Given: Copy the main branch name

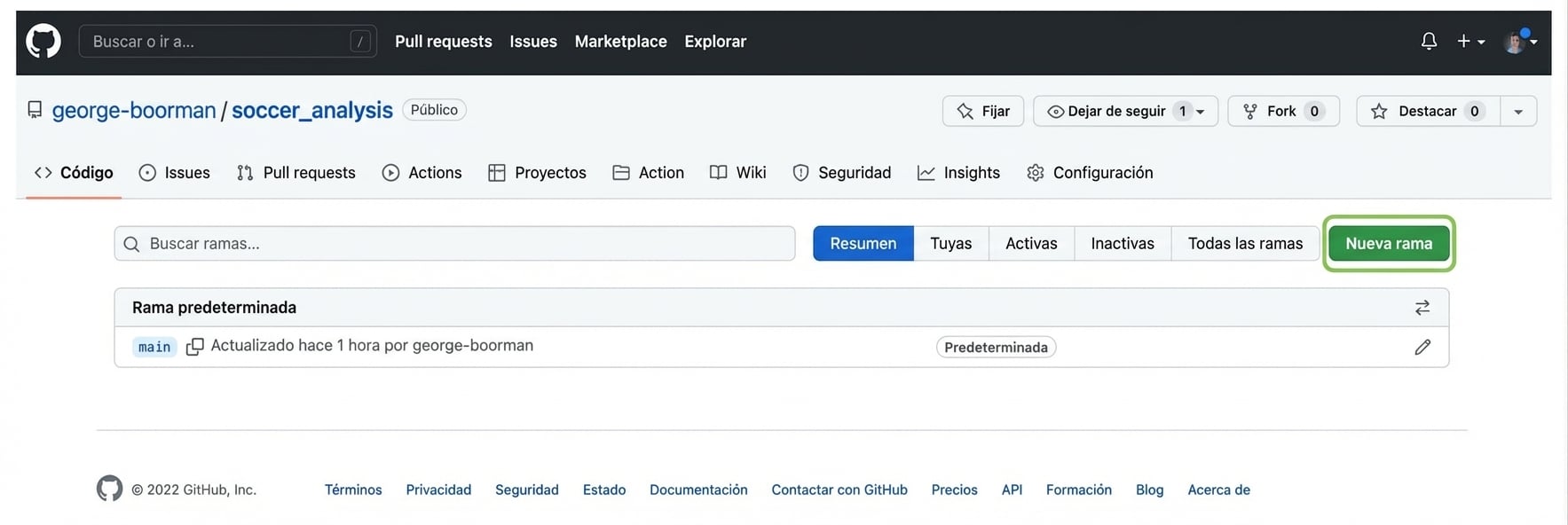Looking at the screenshot, I should 194,347.
